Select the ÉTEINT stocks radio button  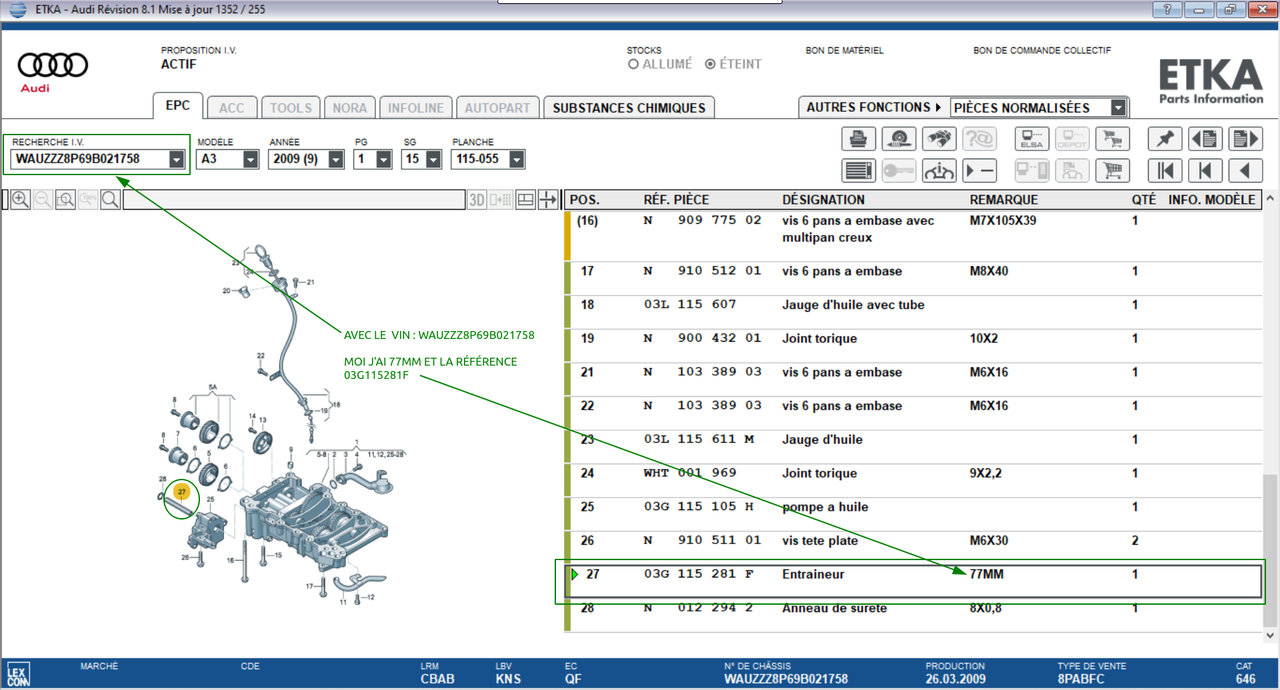(x=710, y=64)
